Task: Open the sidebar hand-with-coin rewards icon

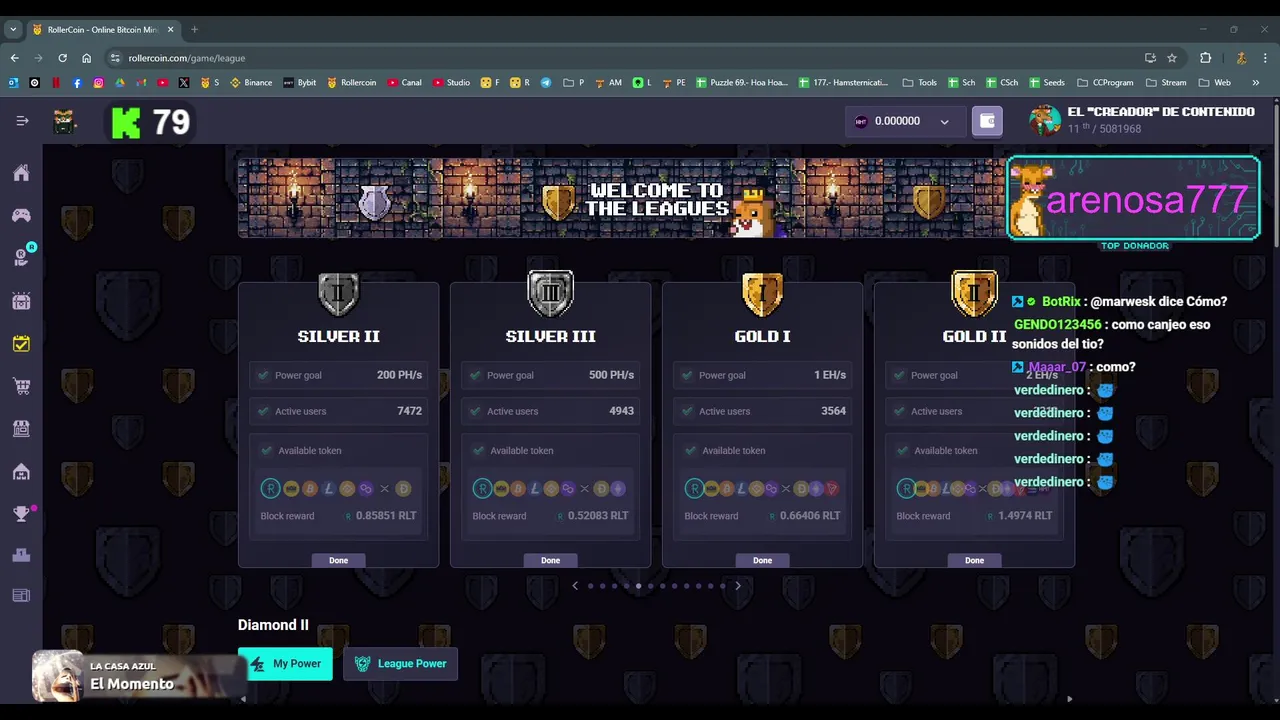Action: pyautogui.click(x=21, y=258)
